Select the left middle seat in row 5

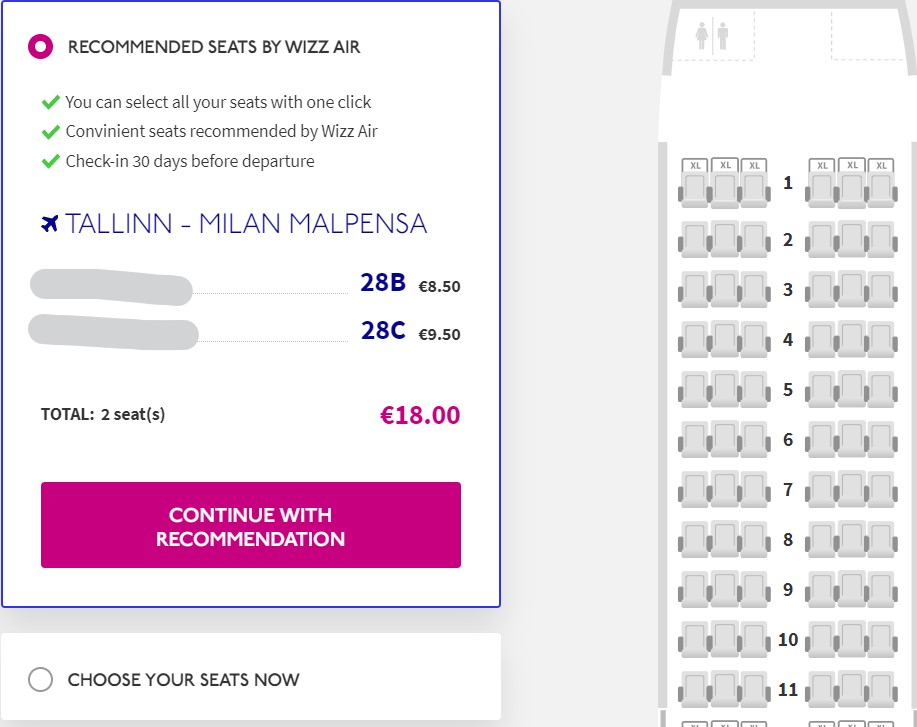[x=725, y=389]
